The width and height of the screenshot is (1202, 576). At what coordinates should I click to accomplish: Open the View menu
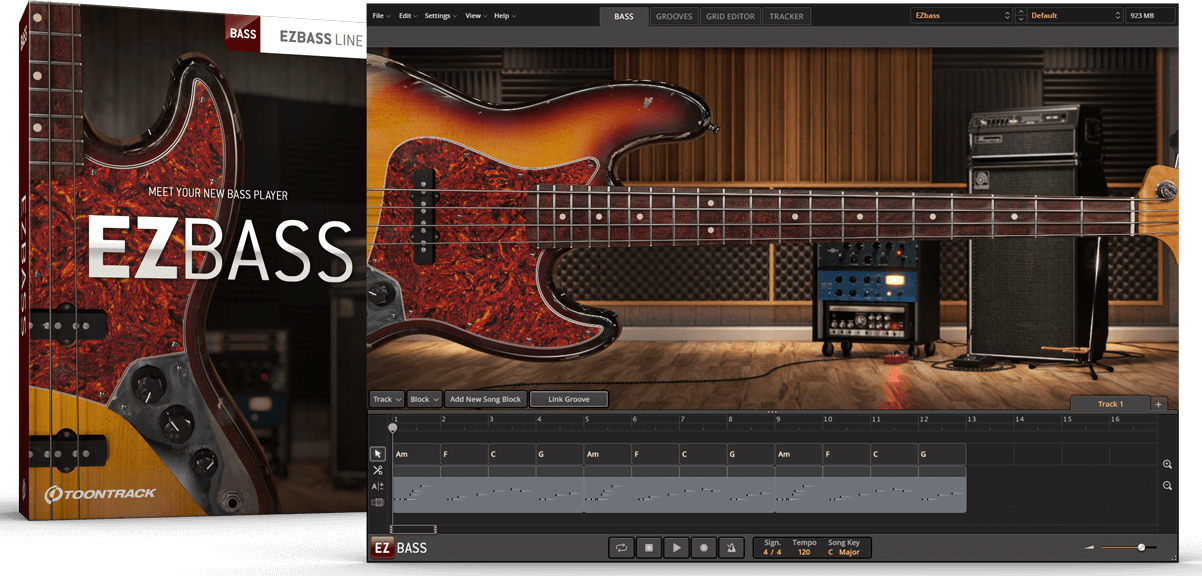(x=475, y=16)
